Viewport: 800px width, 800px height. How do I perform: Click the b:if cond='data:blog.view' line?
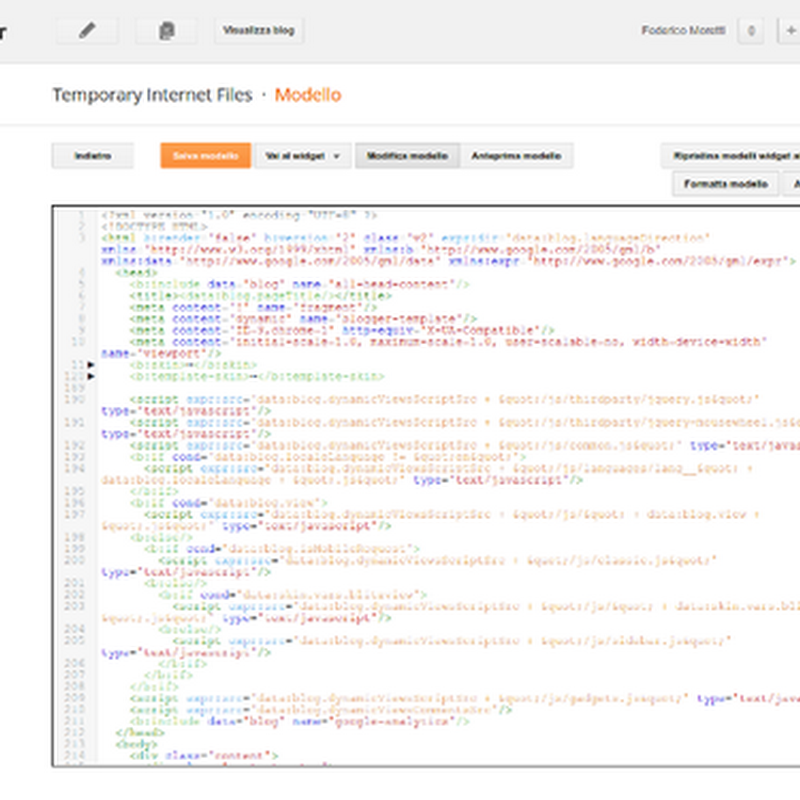click(x=229, y=503)
